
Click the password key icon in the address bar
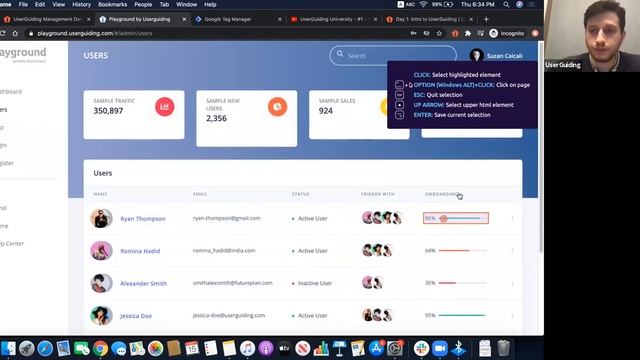tap(413, 33)
